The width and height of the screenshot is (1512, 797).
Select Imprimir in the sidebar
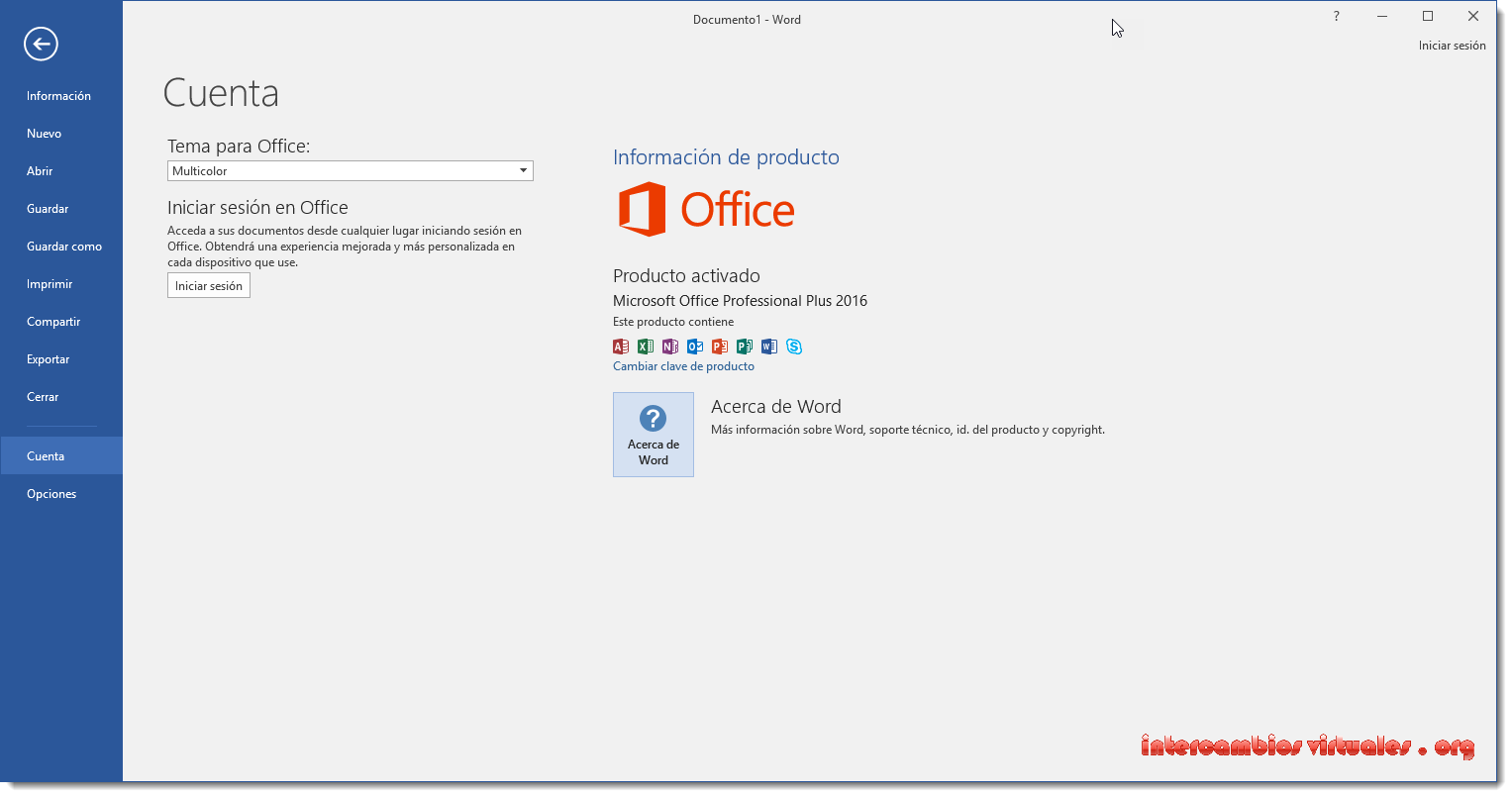pyautogui.click(x=61, y=284)
